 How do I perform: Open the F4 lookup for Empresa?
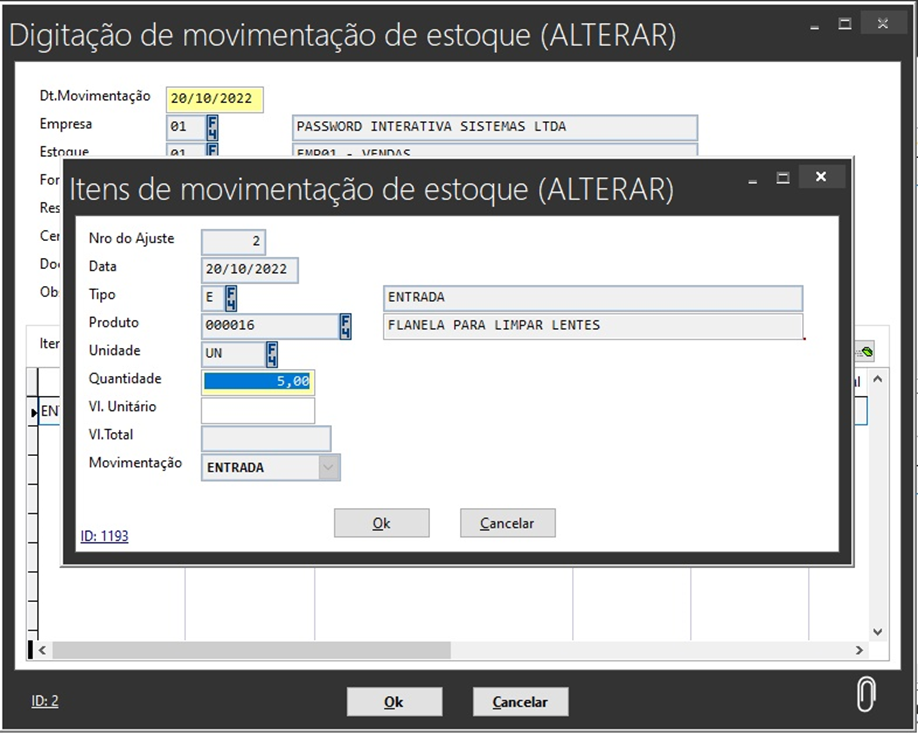[212, 127]
